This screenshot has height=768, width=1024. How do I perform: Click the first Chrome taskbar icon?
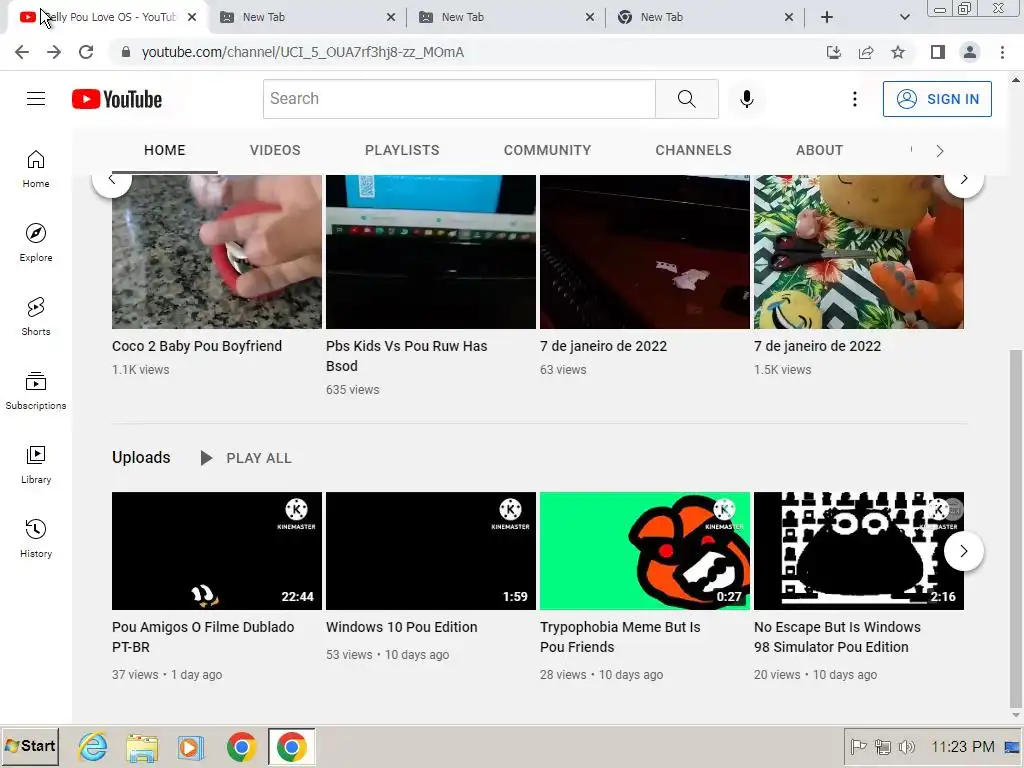pyautogui.click(x=242, y=747)
